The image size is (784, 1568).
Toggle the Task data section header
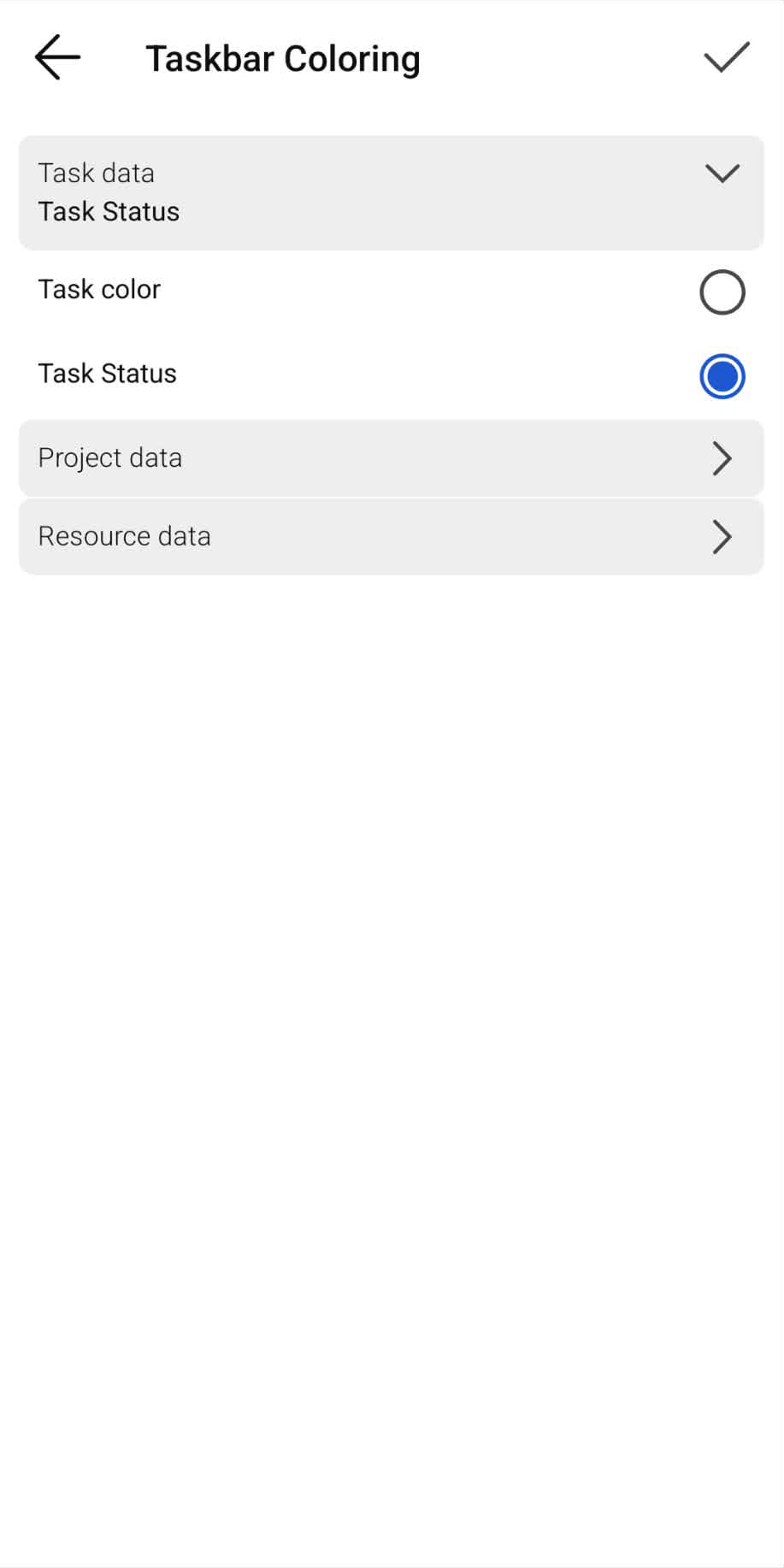point(391,192)
